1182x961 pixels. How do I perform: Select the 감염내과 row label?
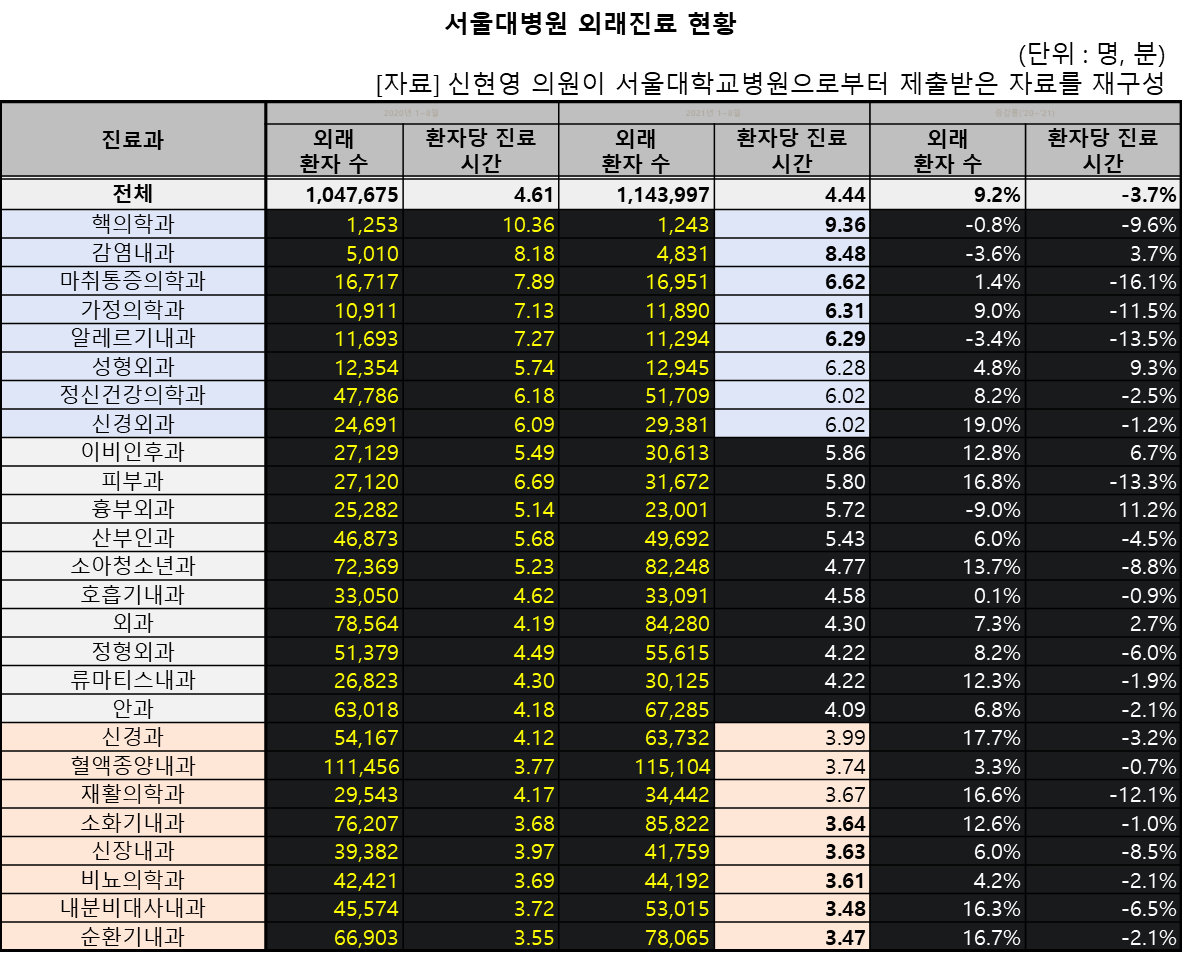pyautogui.click(x=133, y=253)
